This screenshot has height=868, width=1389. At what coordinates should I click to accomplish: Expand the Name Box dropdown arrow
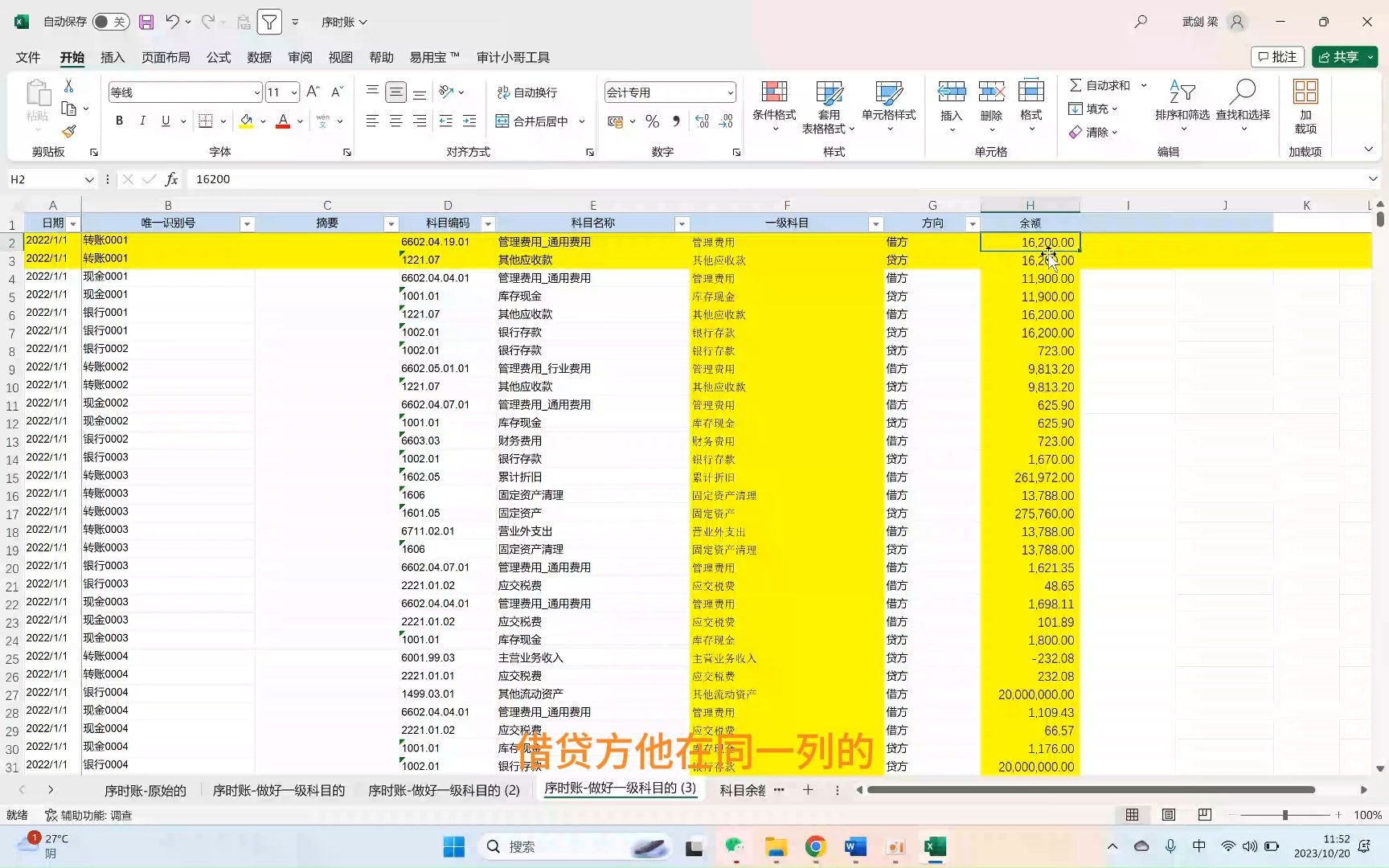tap(89, 179)
